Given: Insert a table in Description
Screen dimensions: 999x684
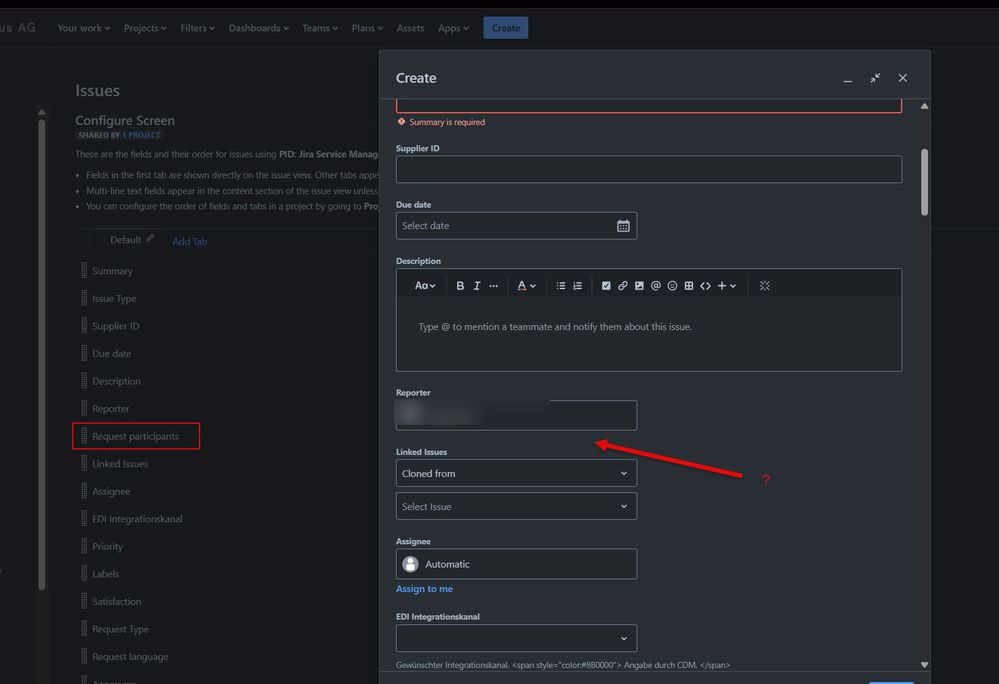Looking at the screenshot, I should tap(689, 286).
